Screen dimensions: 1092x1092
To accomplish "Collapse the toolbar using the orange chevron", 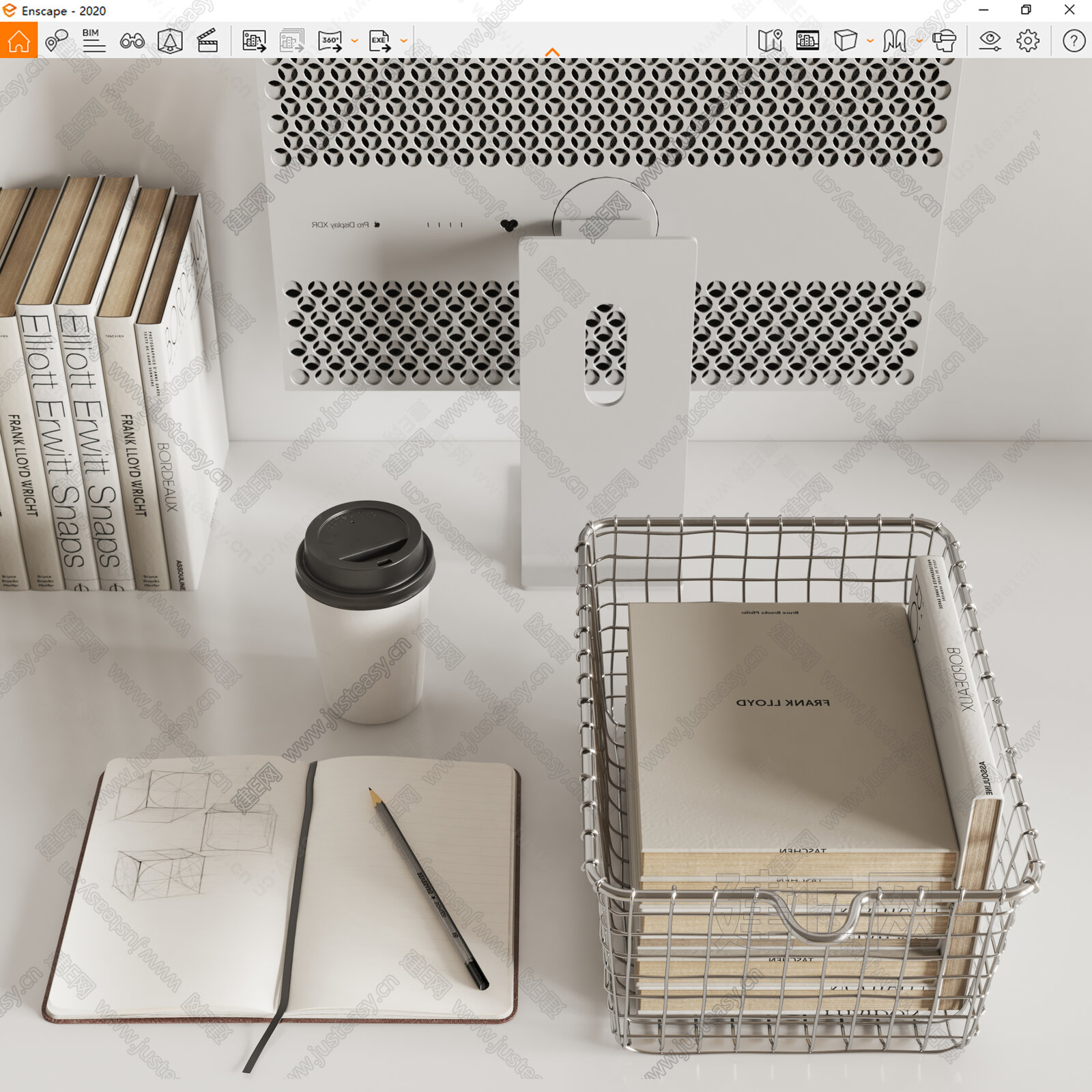I will [552, 52].
